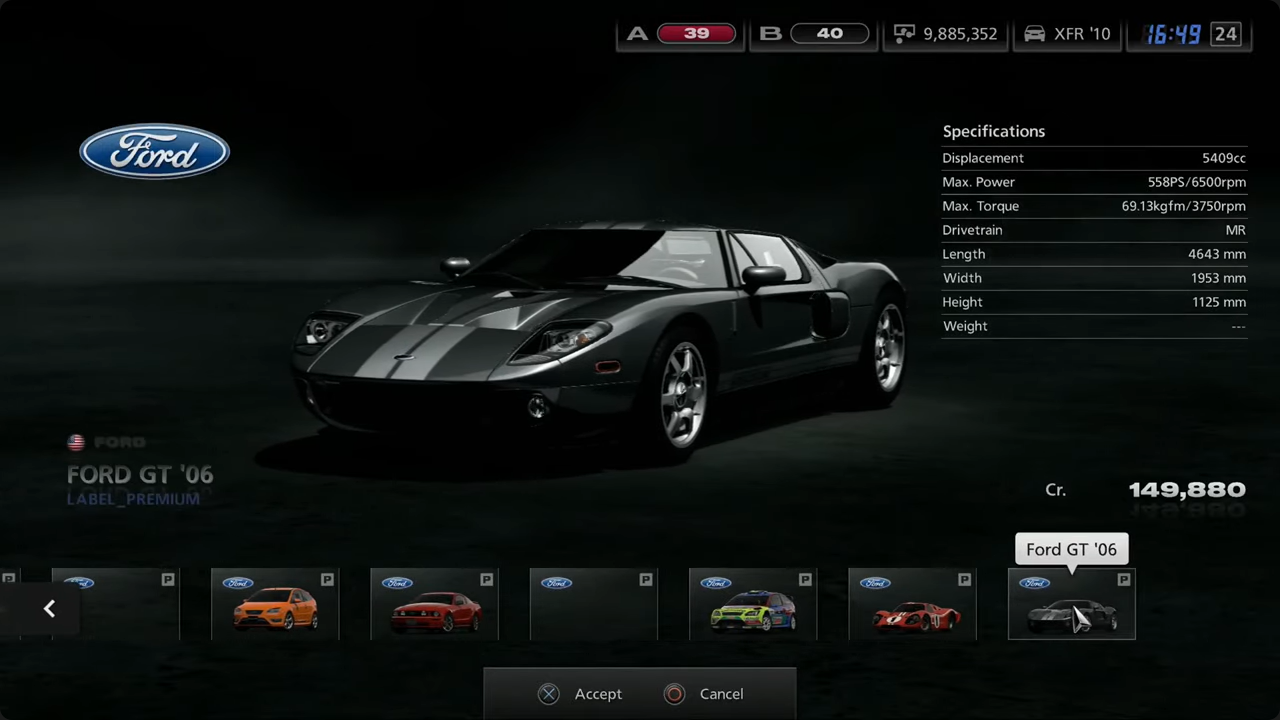Screen dimensions: 1280x720
Task: Select the green rally Ford Focus thumbnail
Action: point(753,605)
